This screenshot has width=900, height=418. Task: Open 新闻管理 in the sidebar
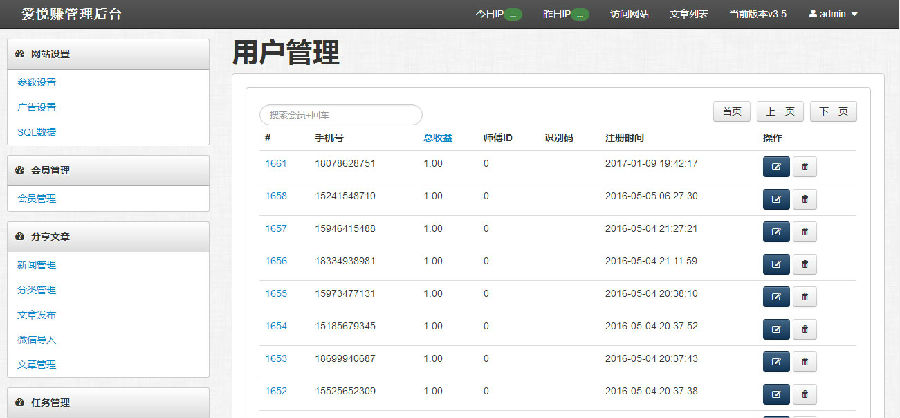pos(37,265)
